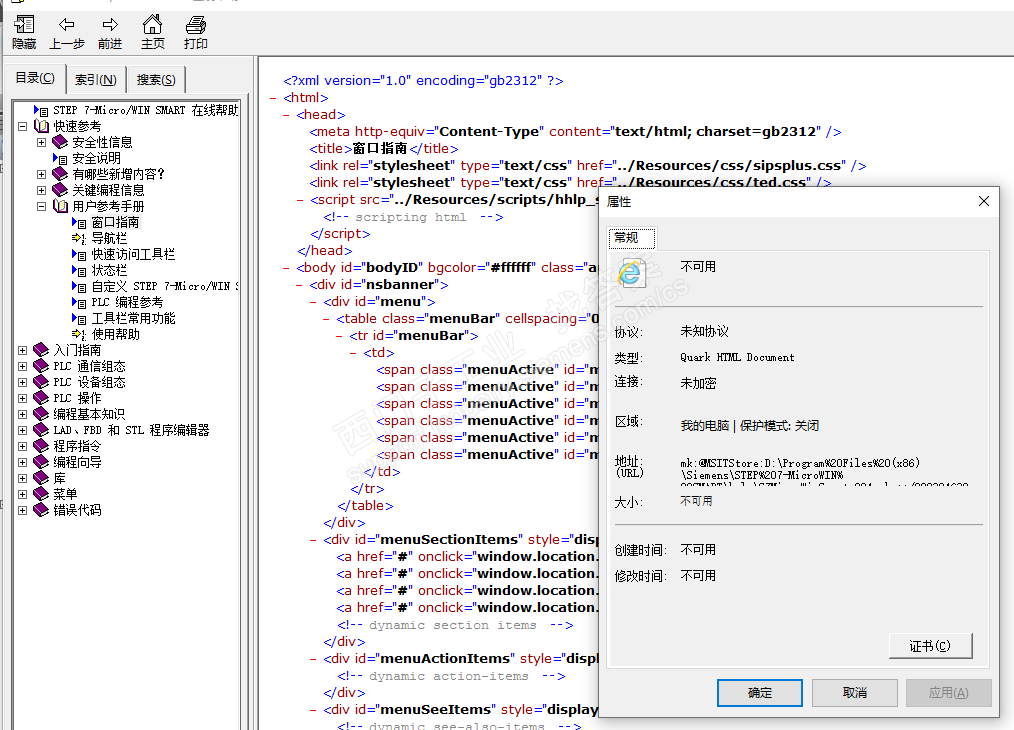The image size is (1014, 730).
Task: Close the 属性 dialog with X
Action: click(x=984, y=201)
